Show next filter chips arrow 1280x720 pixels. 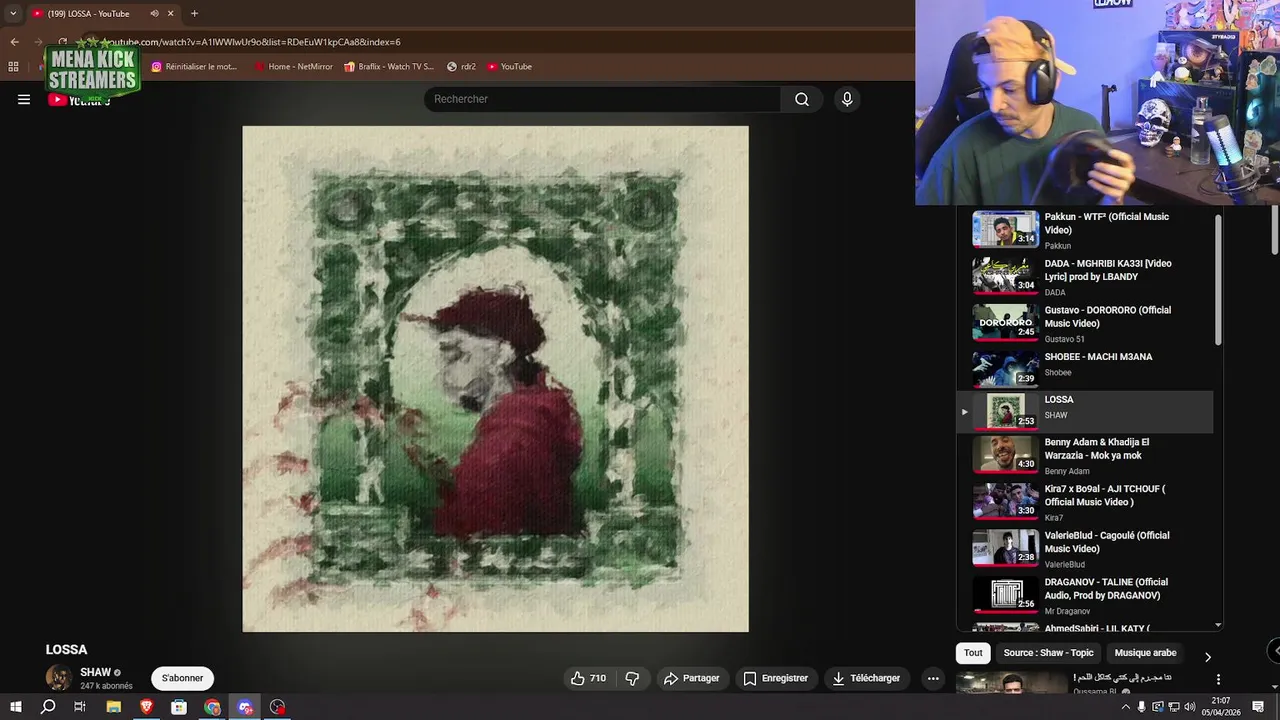click(1207, 657)
